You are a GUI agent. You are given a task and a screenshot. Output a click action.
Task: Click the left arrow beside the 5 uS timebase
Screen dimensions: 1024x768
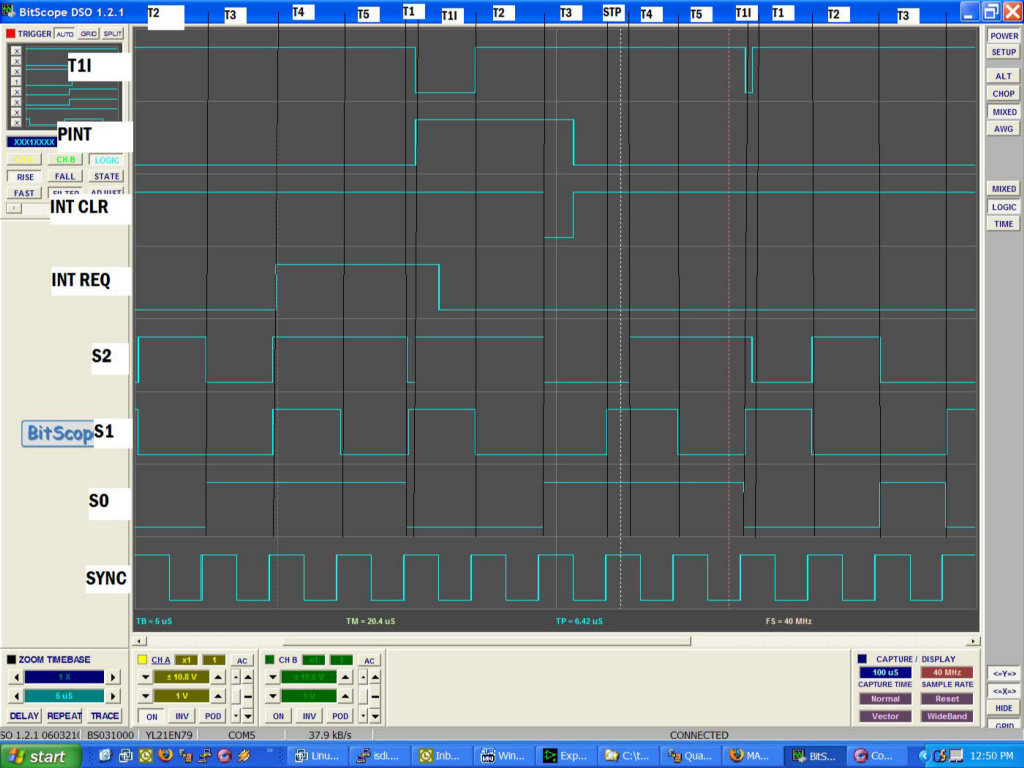tap(16, 696)
